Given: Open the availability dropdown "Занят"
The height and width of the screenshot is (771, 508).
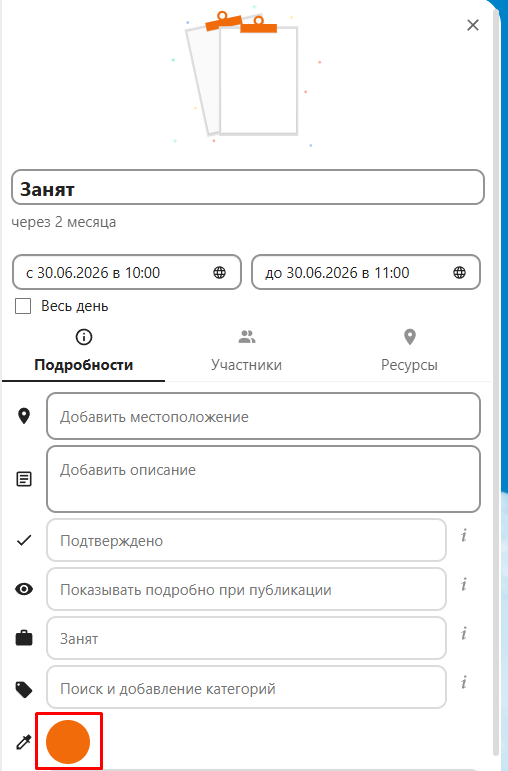Looking at the screenshot, I should click(x=246, y=638).
